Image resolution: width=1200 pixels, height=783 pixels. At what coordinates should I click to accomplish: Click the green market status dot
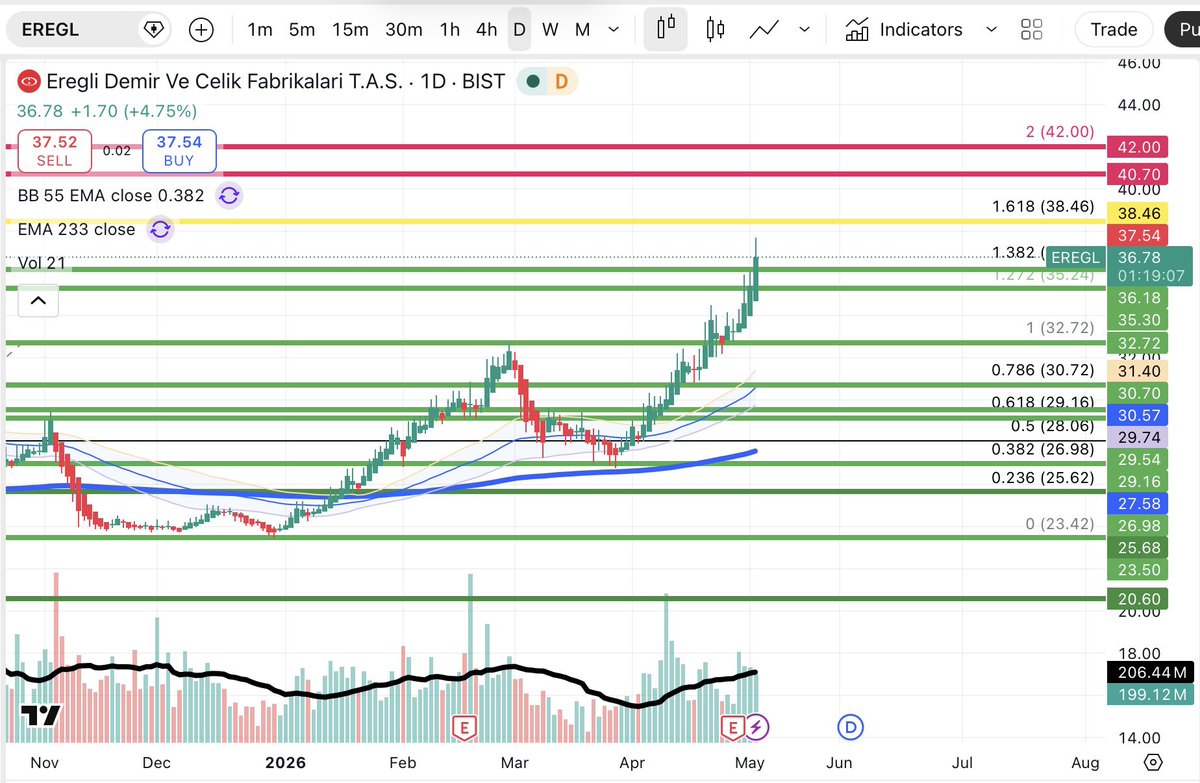(x=534, y=81)
